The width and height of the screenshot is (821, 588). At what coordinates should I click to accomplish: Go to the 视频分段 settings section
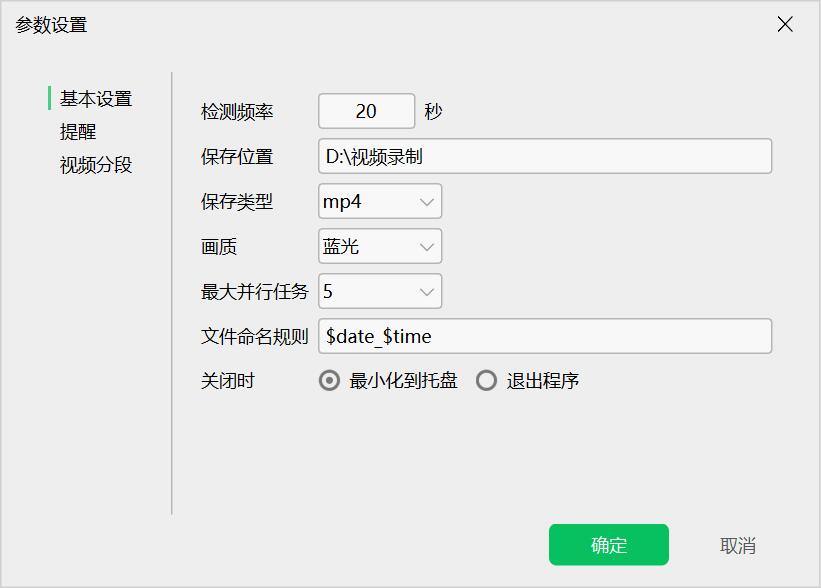[x=96, y=165]
